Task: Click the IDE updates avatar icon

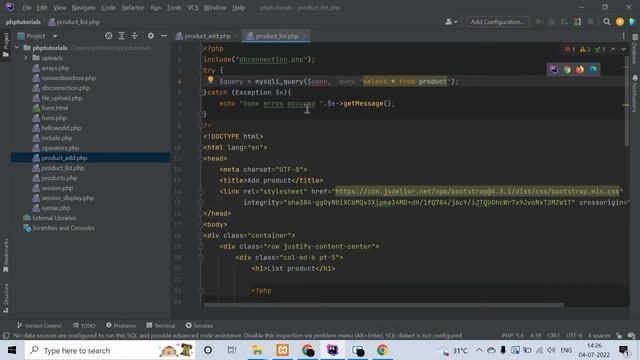Action: (620, 22)
